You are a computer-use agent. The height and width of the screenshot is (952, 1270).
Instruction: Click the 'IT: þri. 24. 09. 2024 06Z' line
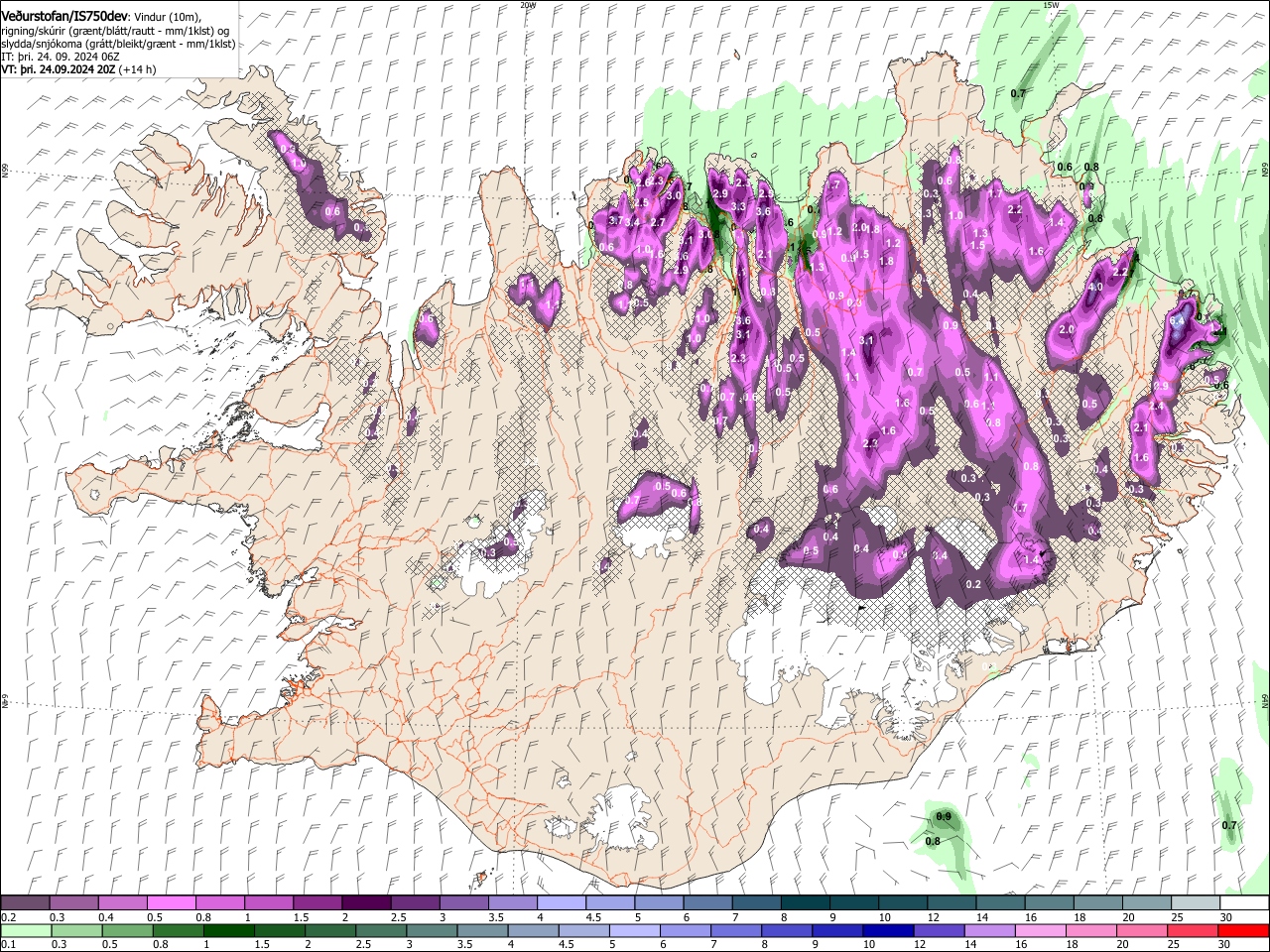[60, 57]
